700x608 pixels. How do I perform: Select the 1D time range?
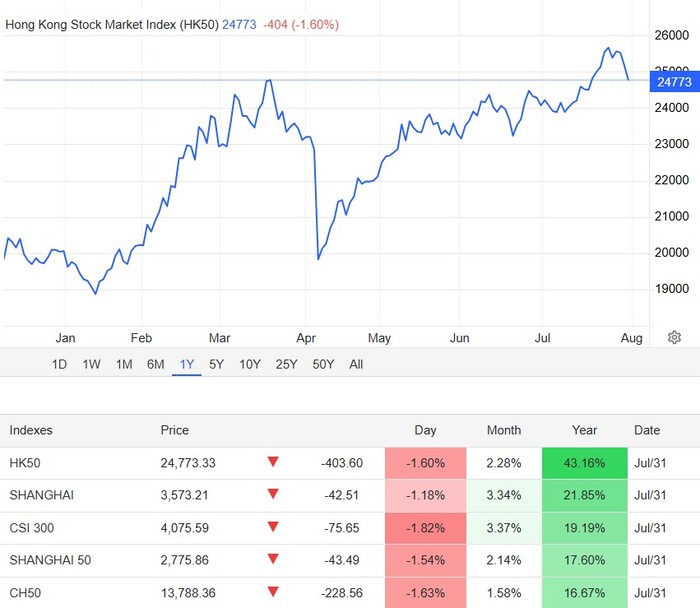59,365
